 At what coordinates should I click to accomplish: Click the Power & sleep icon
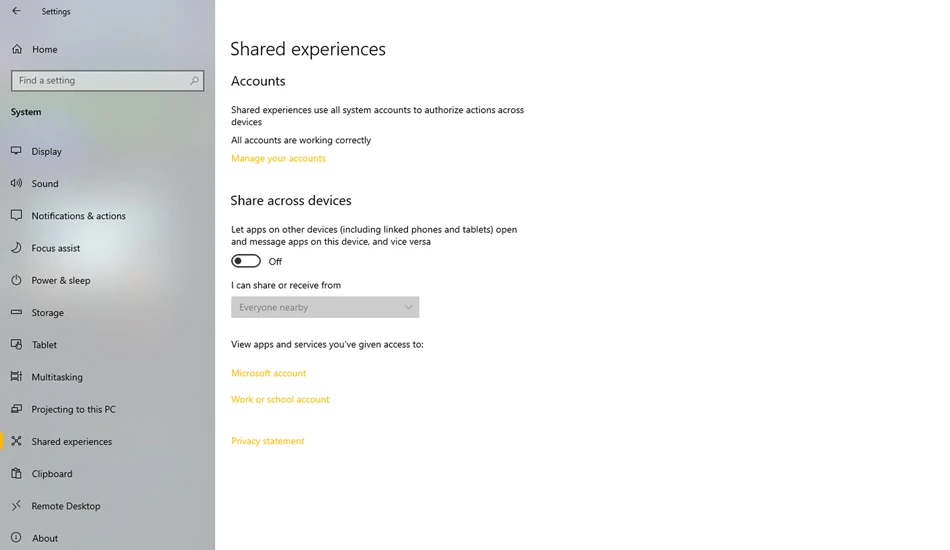pos(16,280)
